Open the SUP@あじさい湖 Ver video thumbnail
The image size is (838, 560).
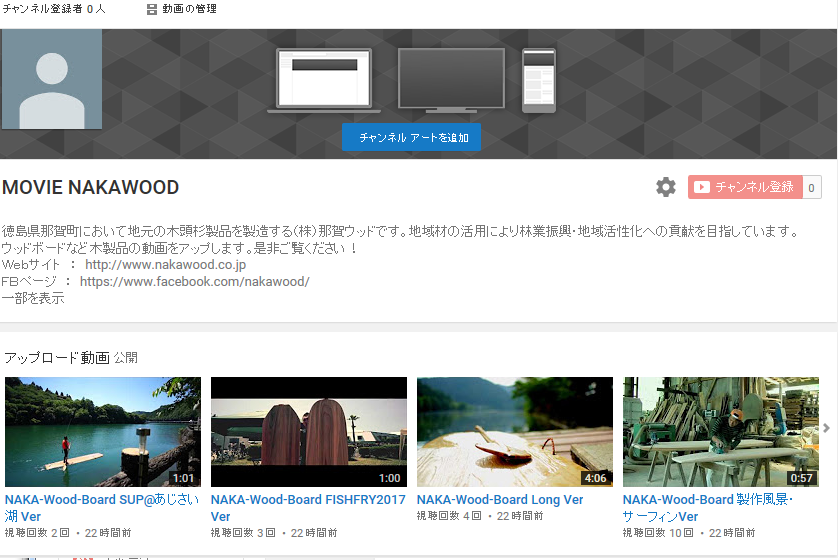pos(103,432)
